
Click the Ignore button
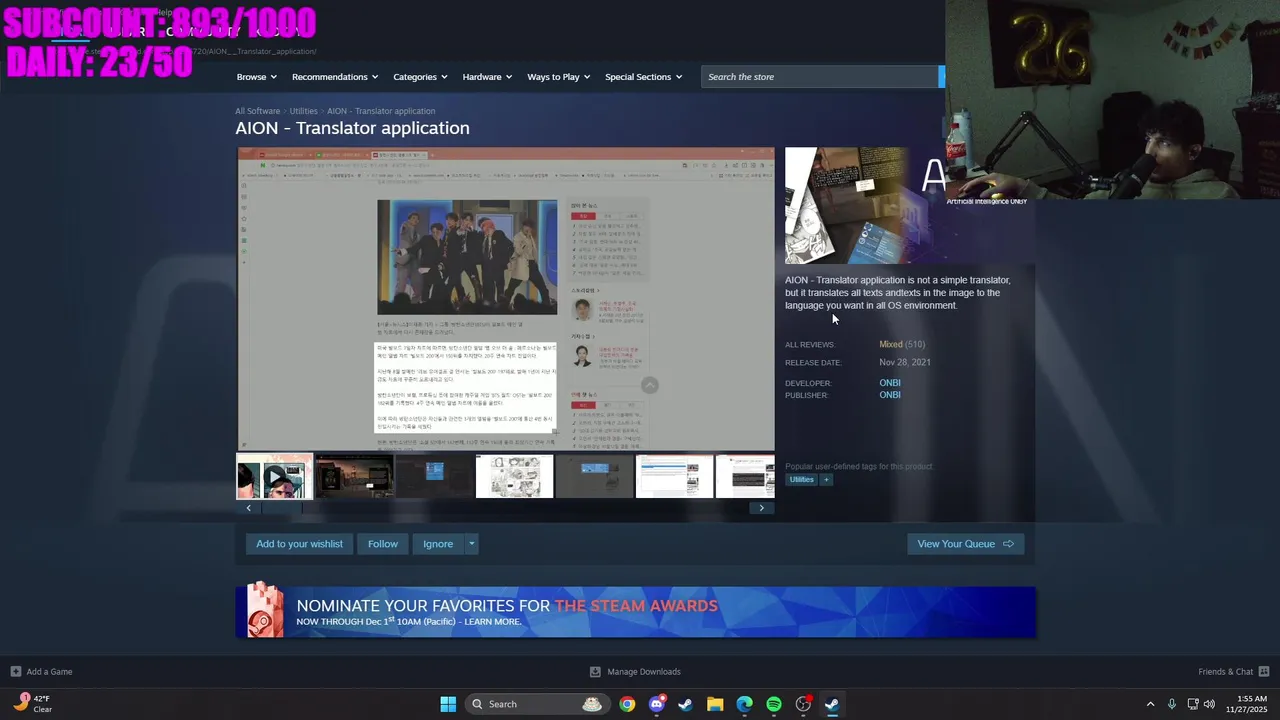(x=438, y=544)
